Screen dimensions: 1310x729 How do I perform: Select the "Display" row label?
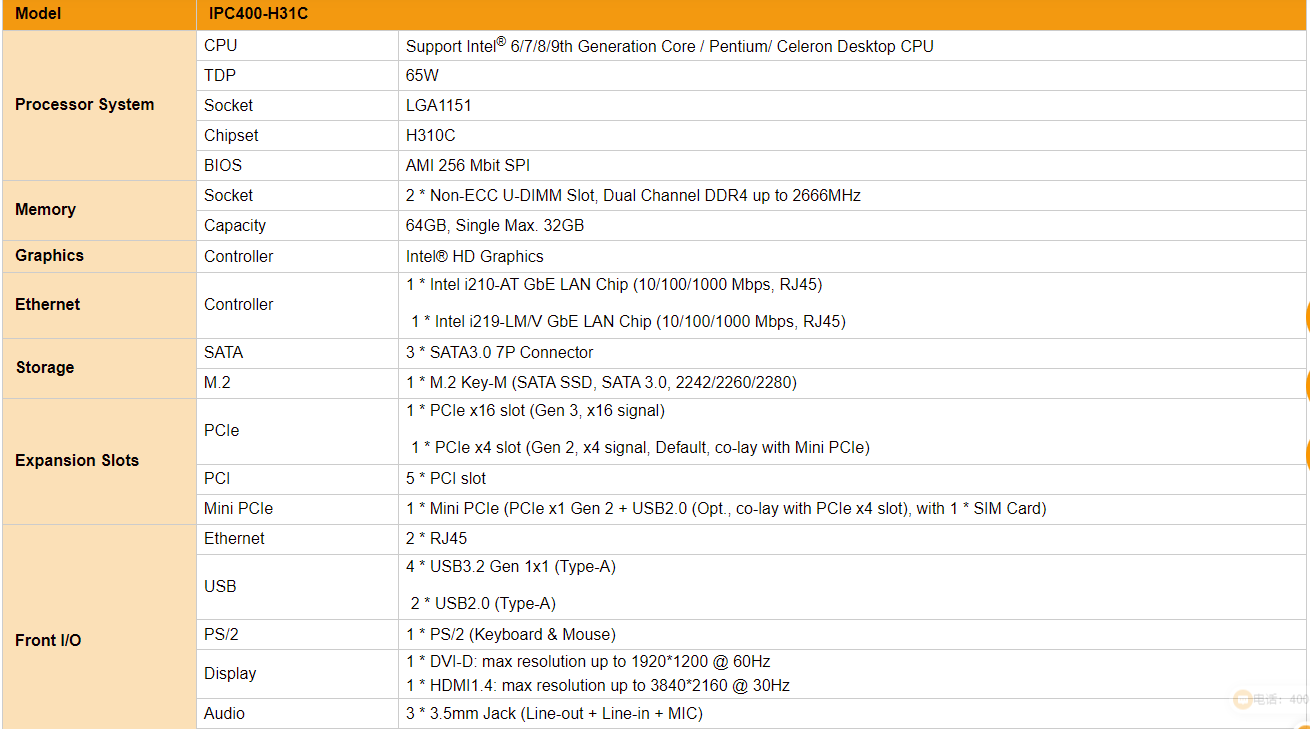tap(230, 673)
